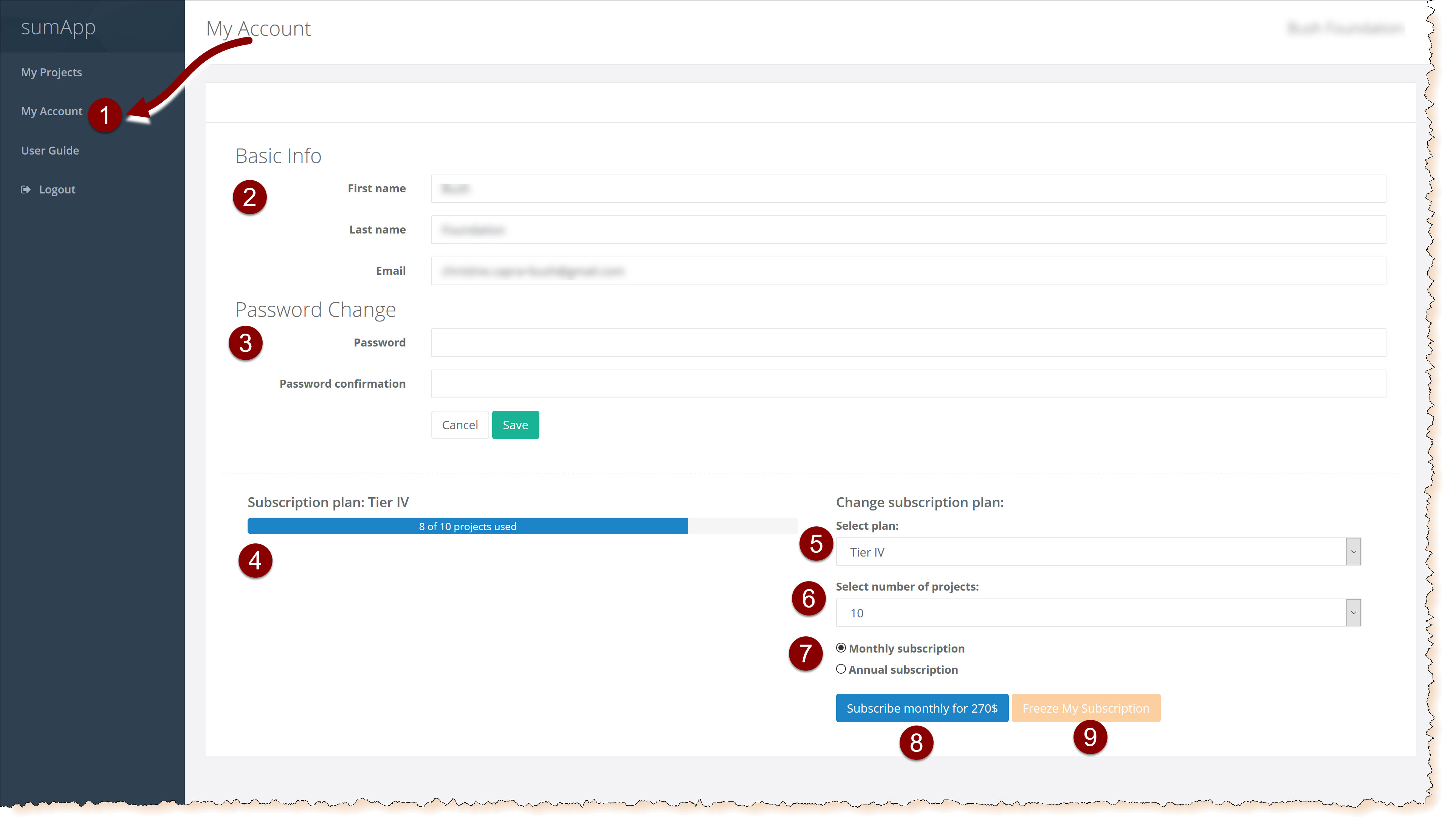
Task: Go to My Account sidebar item
Action: pyautogui.click(x=51, y=111)
